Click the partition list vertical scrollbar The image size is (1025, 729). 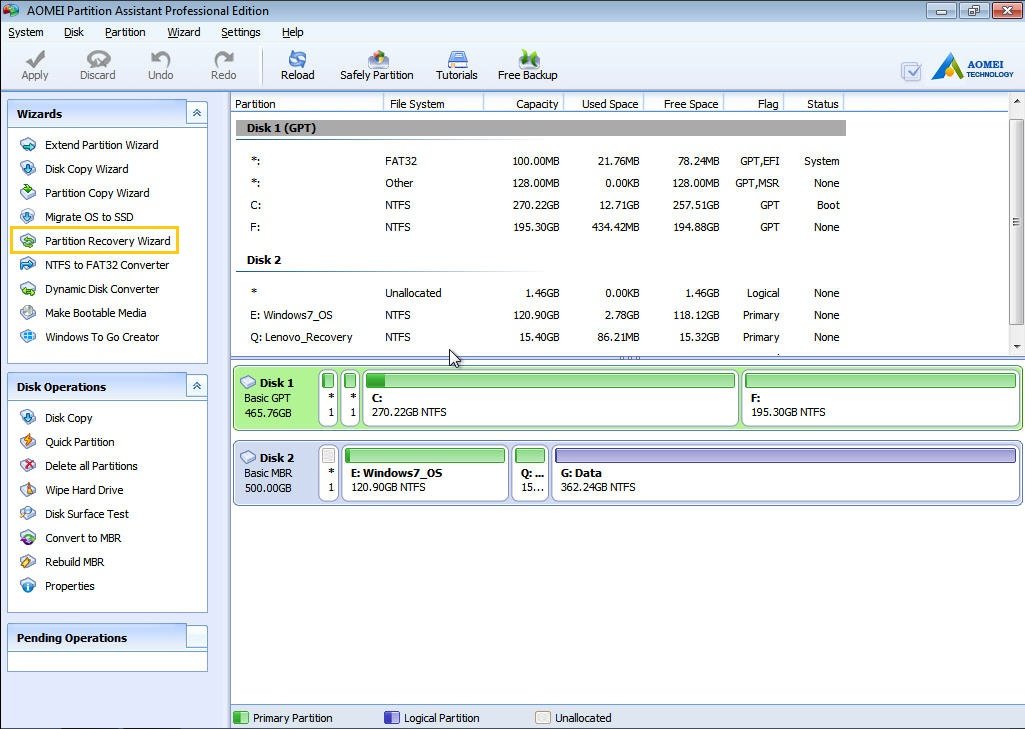(x=1017, y=222)
